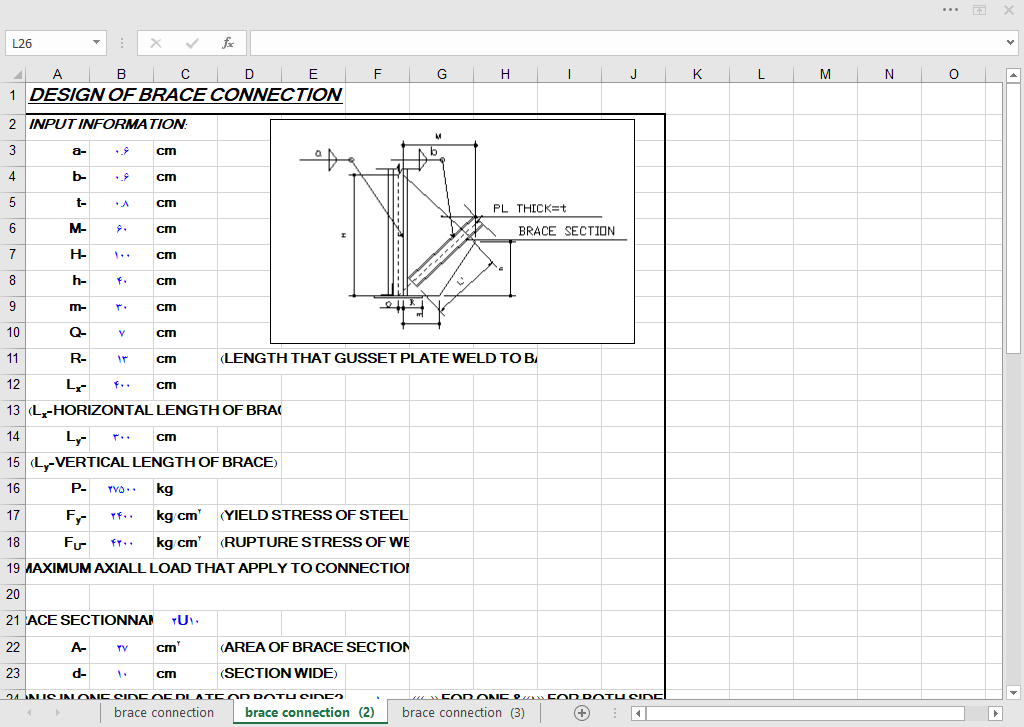Screen dimensions: 1024x727
Task: Open the Insert Function fx button
Action: point(227,43)
